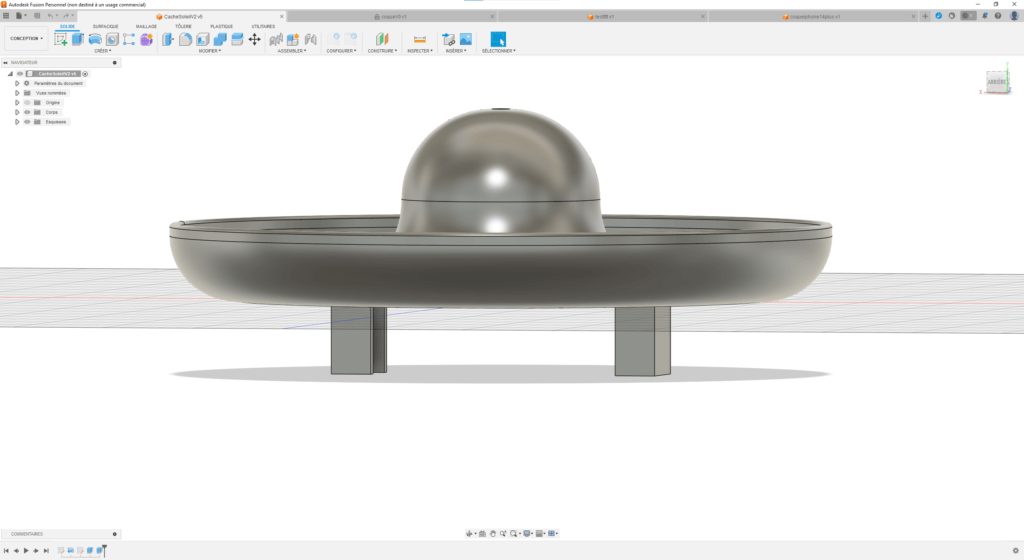Select the Press Pull tool

pyautogui.click(x=168, y=40)
